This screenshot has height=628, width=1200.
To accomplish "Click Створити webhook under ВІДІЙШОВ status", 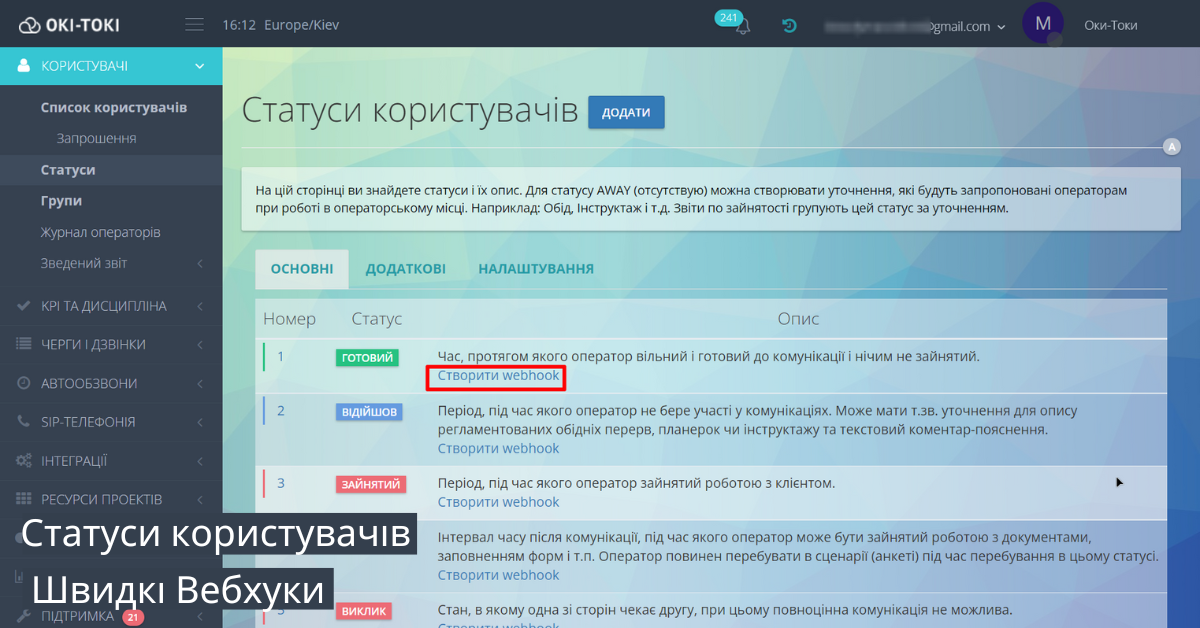I will [x=497, y=447].
